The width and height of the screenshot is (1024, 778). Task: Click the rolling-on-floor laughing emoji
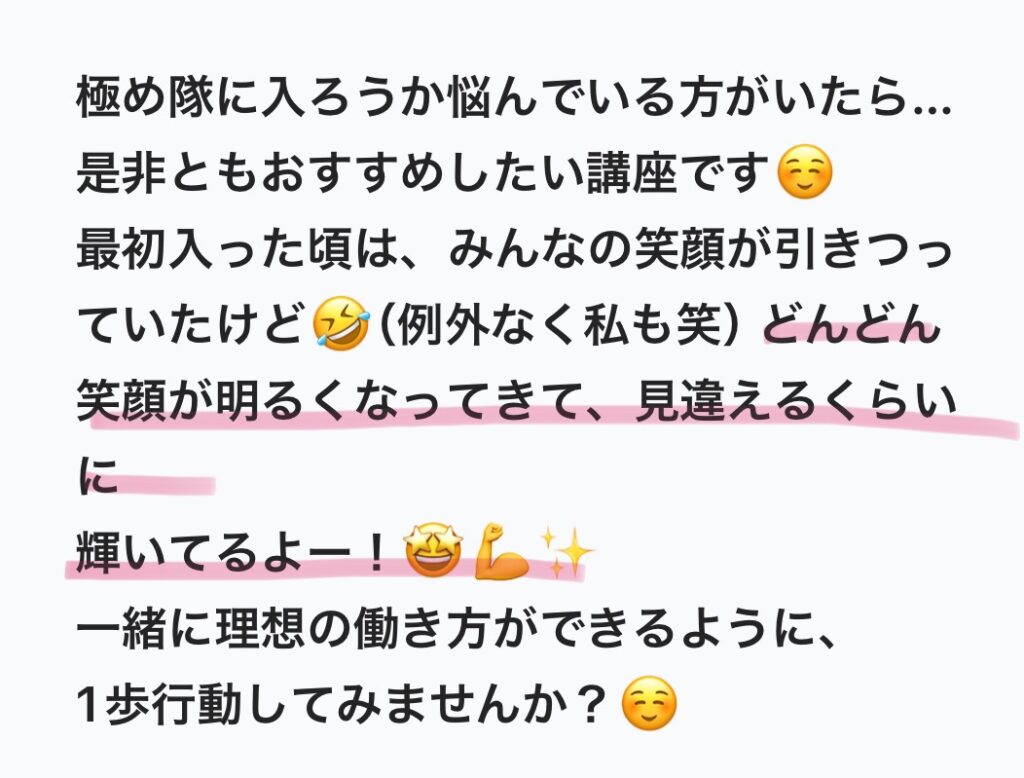point(341,323)
